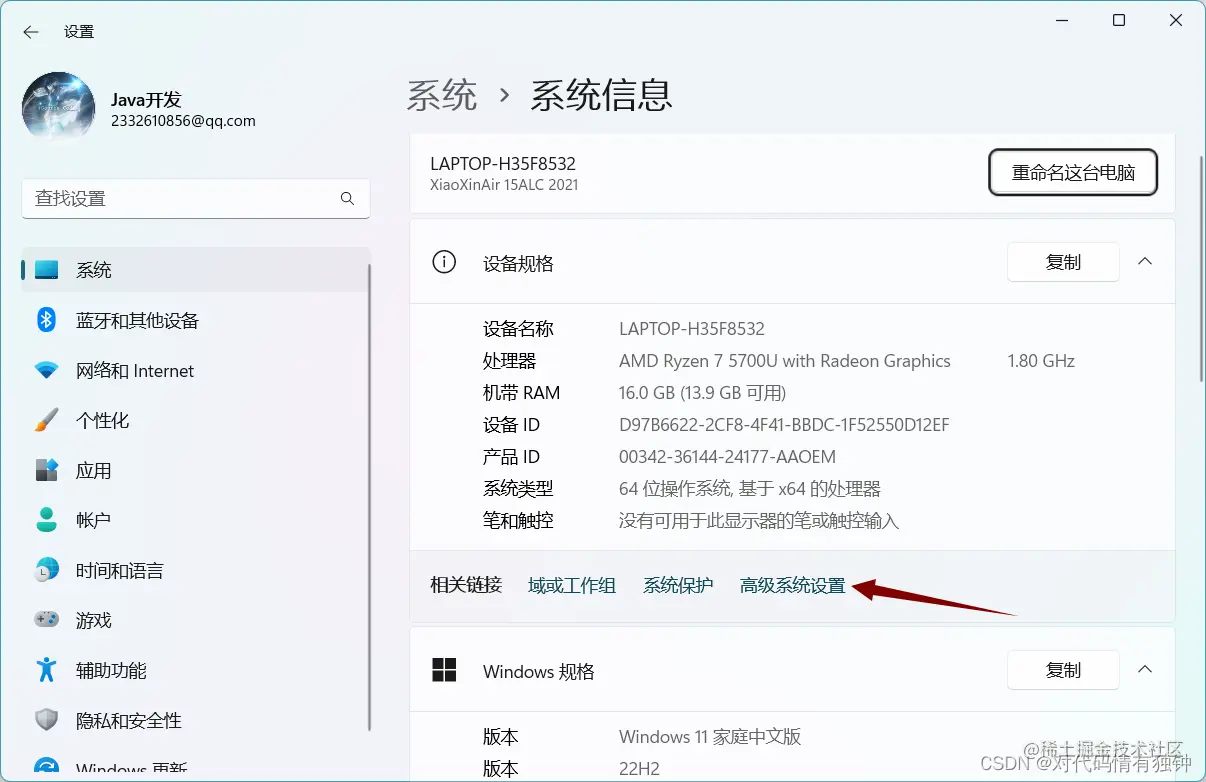1206x782 pixels.
Task: Select 个性化 in the sidebar
Action: (195, 420)
